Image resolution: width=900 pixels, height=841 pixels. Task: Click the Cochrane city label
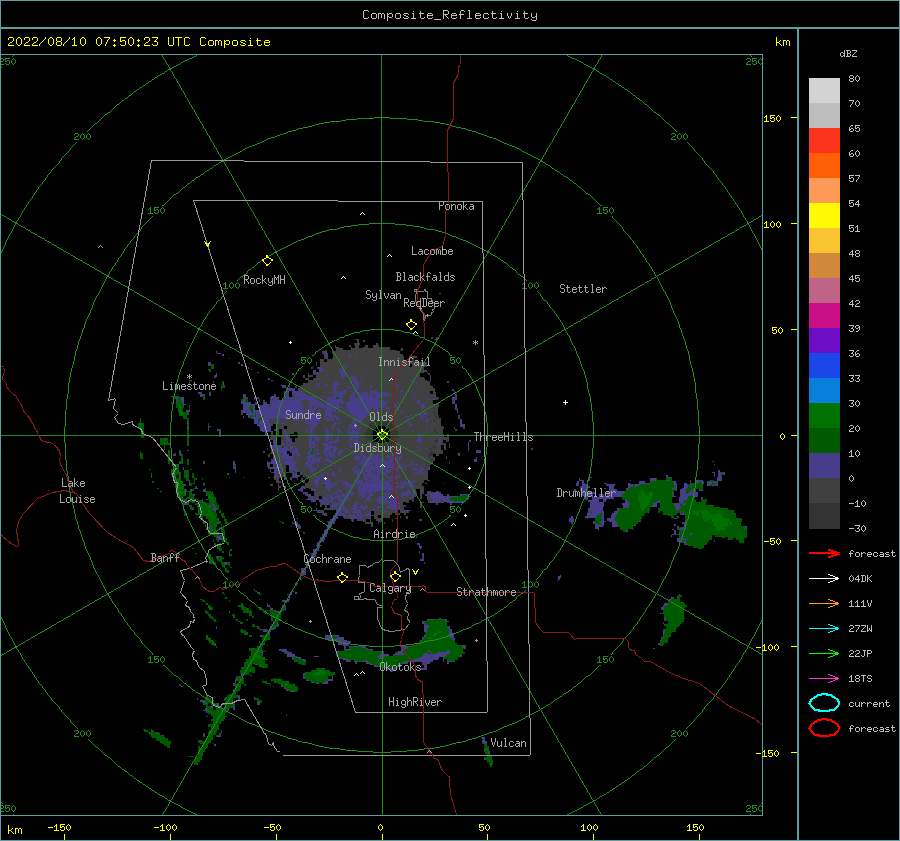327,559
